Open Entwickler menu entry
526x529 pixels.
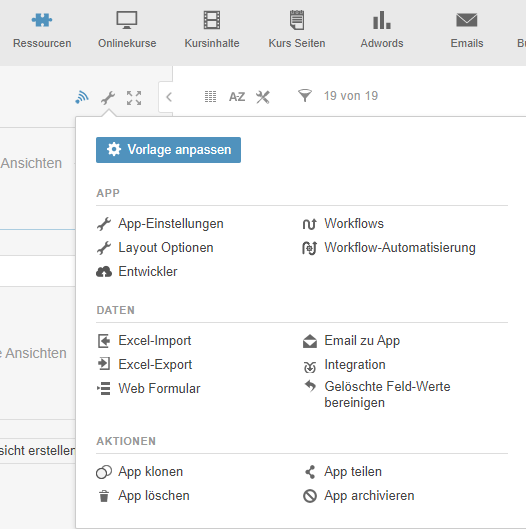[x=137, y=272]
